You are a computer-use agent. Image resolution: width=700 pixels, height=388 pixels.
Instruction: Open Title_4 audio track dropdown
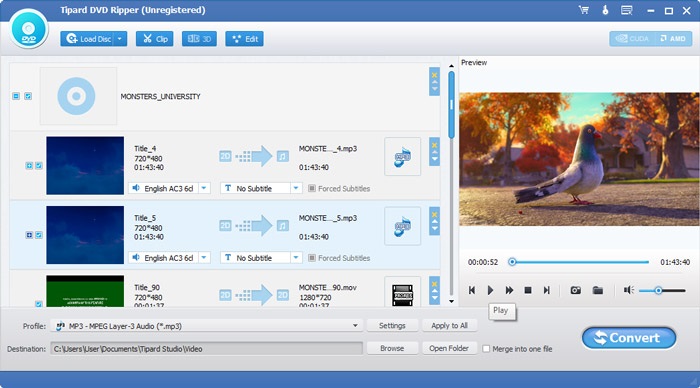[204, 188]
